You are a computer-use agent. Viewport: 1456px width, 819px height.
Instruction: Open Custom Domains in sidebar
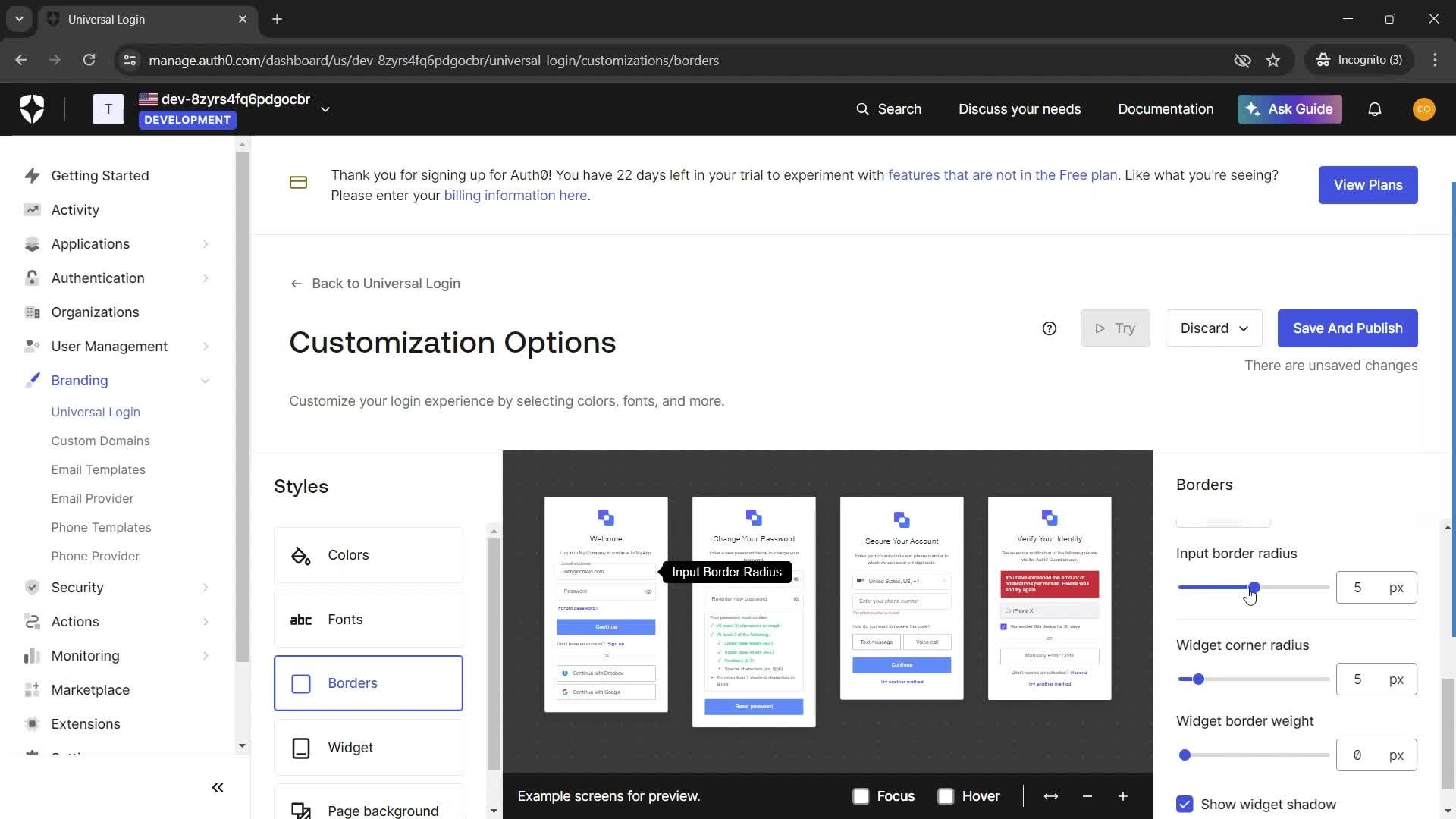click(x=100, y=441)
